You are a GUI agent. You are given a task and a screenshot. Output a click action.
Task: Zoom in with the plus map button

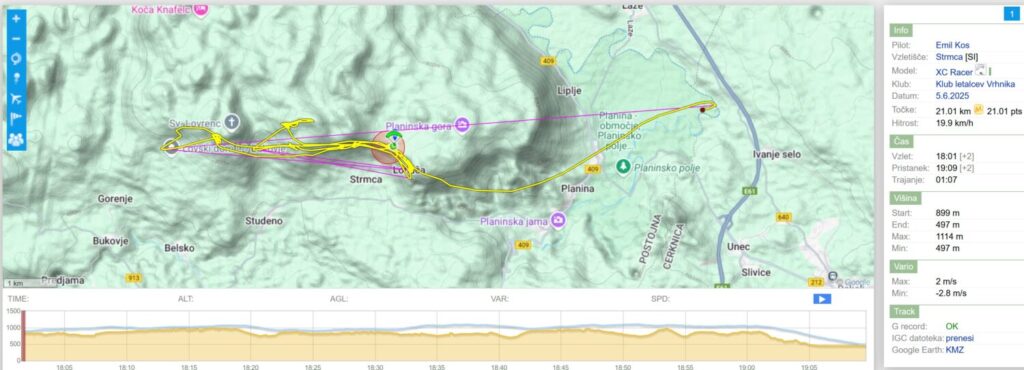point(16,18)
